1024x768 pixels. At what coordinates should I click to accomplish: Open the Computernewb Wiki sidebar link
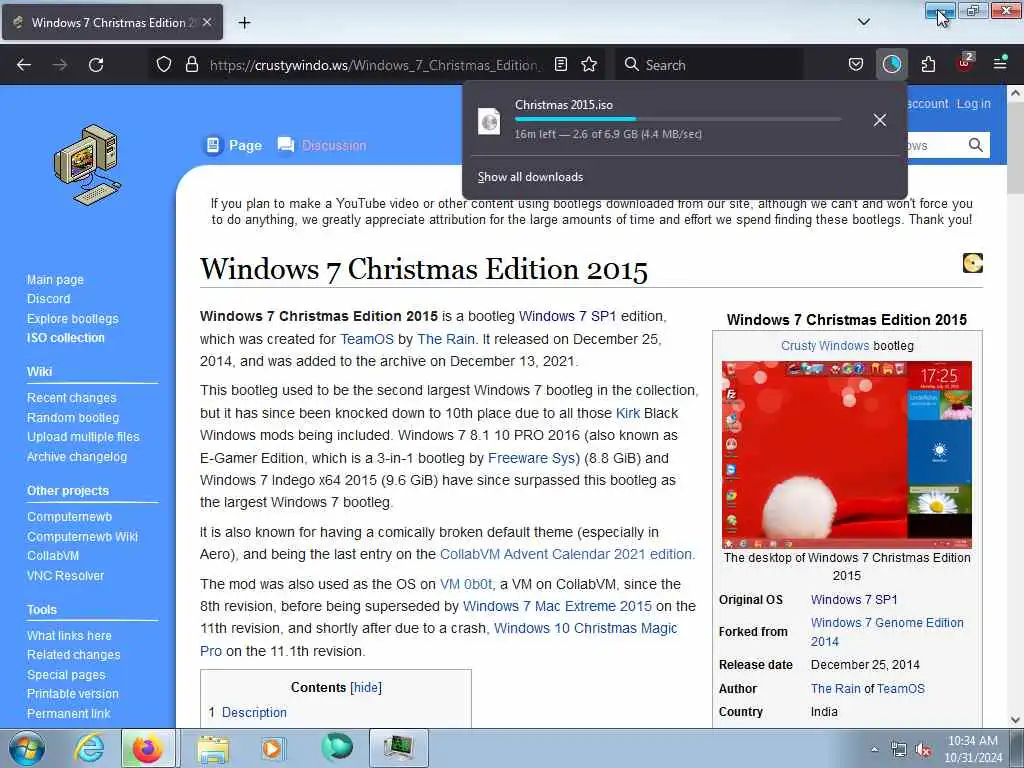pos(82,536)
